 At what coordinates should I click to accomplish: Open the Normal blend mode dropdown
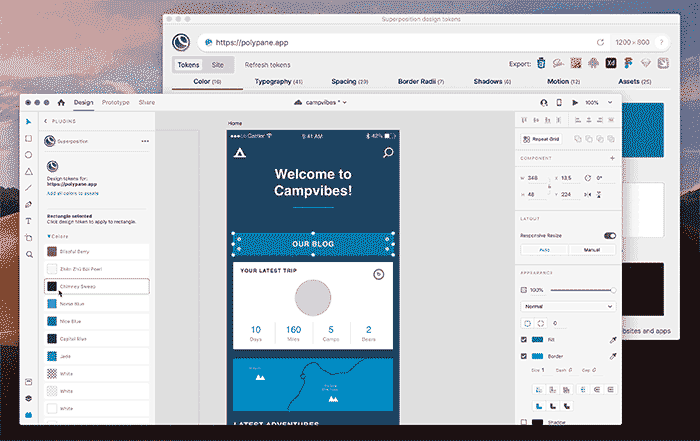coord(567,306)
